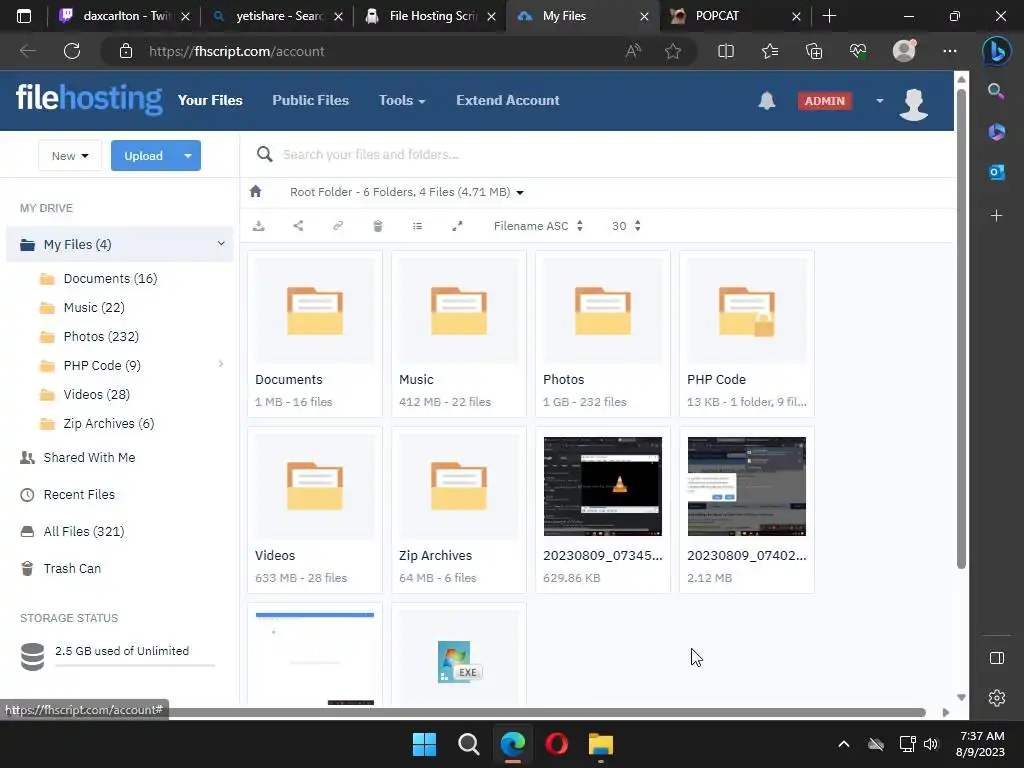This screenshot has height=768, width=1024.
Task: Add this page to favorites star
Action: tap(673, 51)
